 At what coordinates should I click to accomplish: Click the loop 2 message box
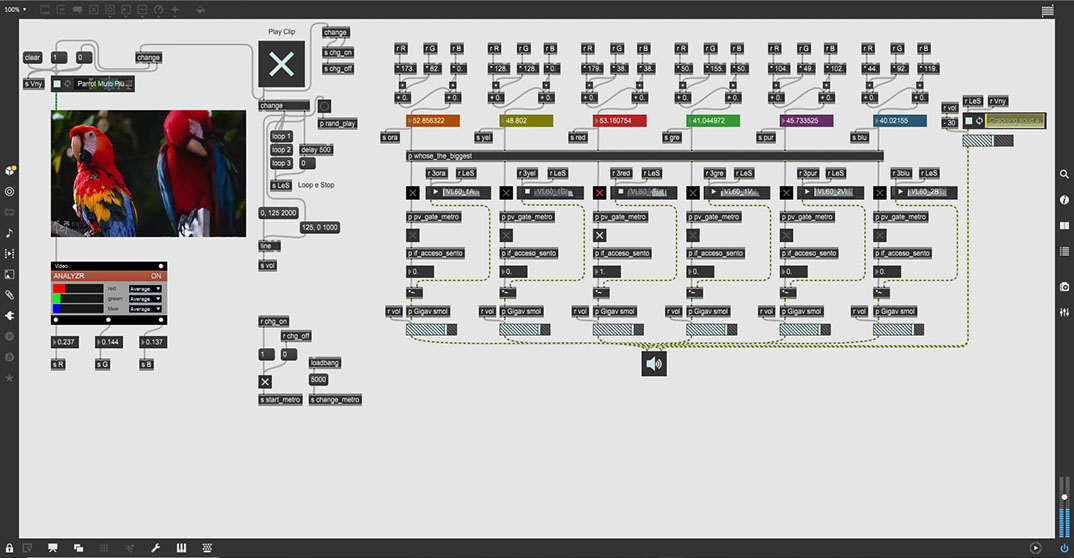tap(282, 150)
